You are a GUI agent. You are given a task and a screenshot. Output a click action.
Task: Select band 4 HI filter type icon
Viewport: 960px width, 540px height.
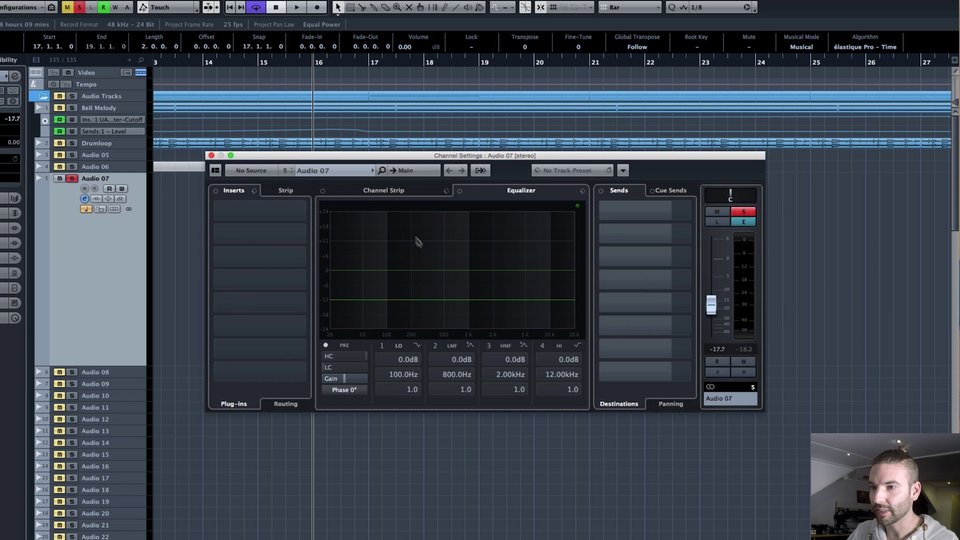(x=577, y=345)
